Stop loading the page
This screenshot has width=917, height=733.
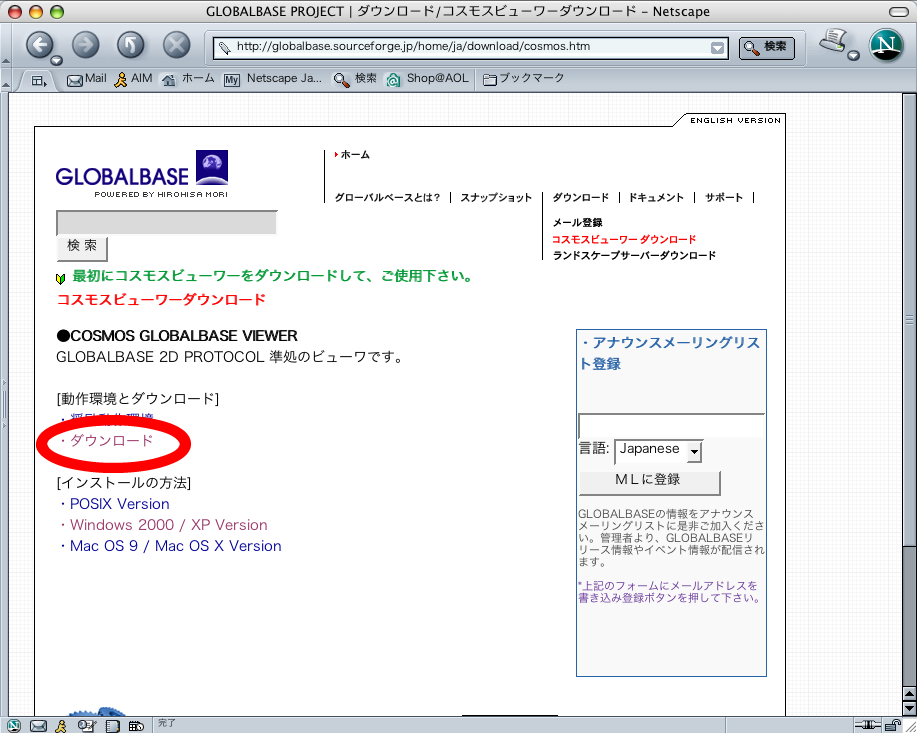pyautogui.click(x=176, y=45)
